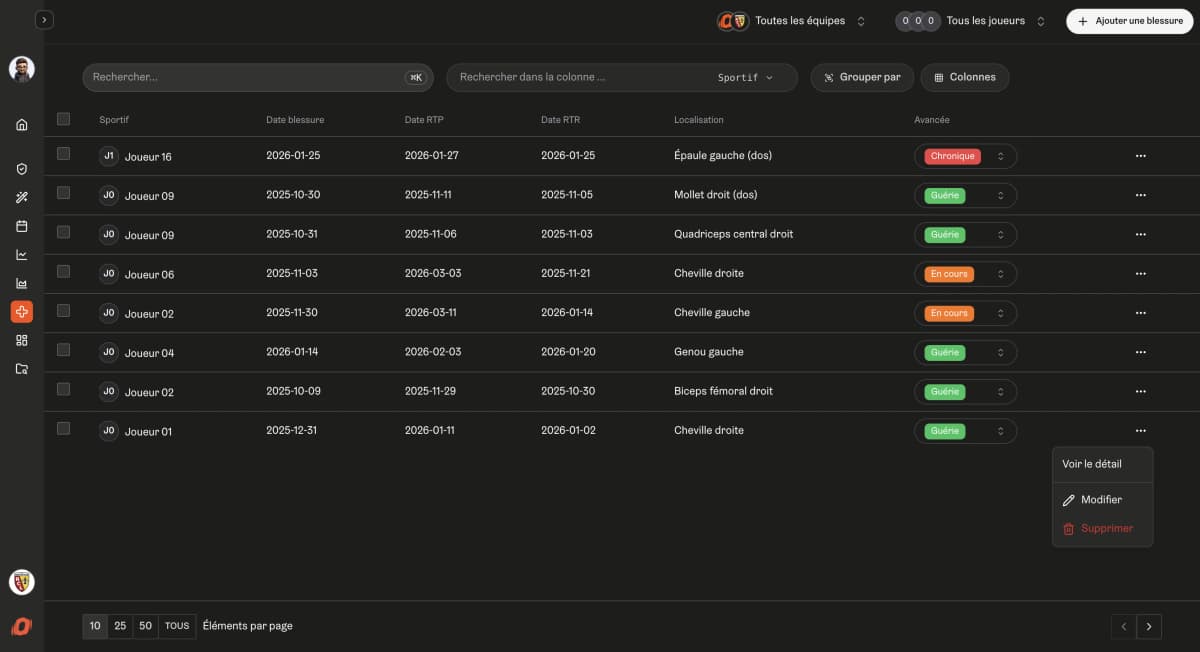Image resolution: width=1200 pixels, height=652 pixels.
Task: Toggle the select-all header checkbox
Action: coord(64,119)
